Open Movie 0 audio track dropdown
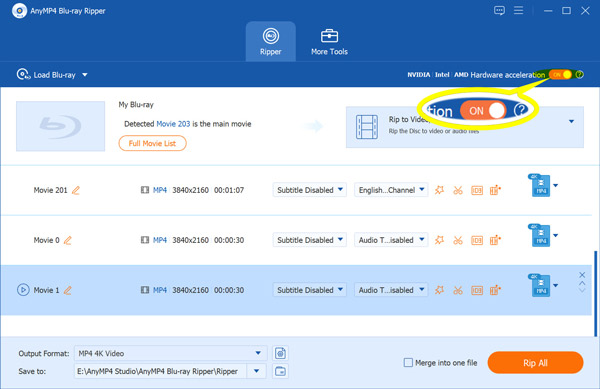This screenshot has height=389, width=600. (x=391, y=240)
